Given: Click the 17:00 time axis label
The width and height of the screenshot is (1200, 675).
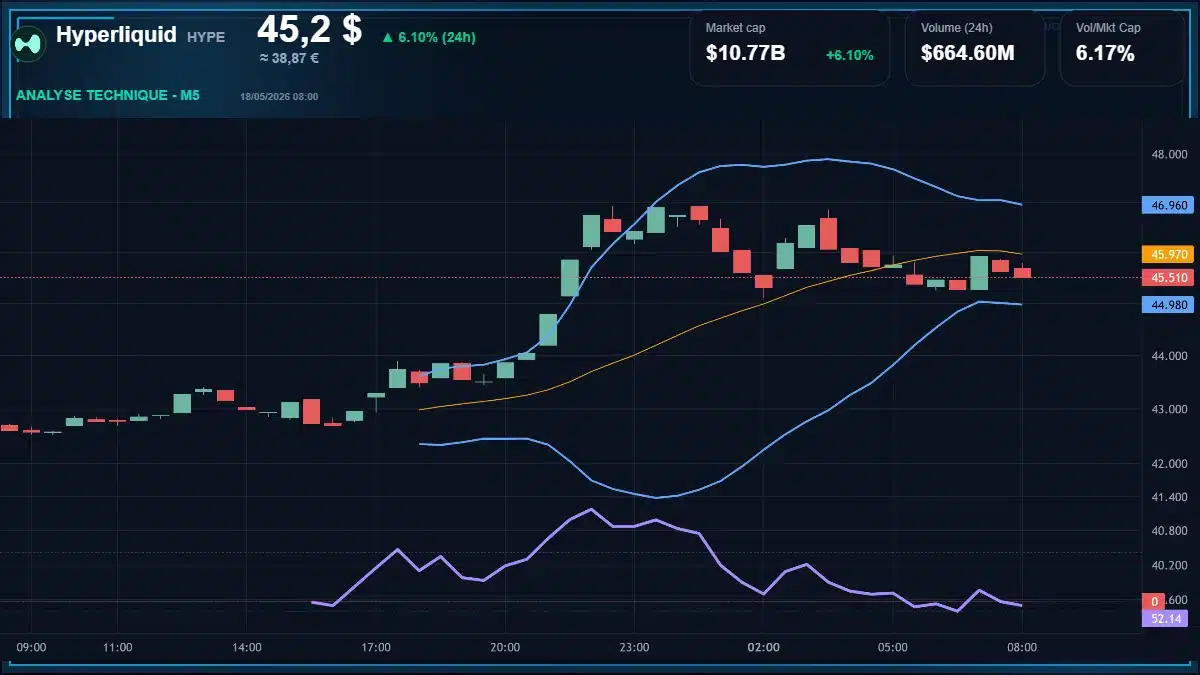Looking at the screenshot, I should [x=376, y=647].
